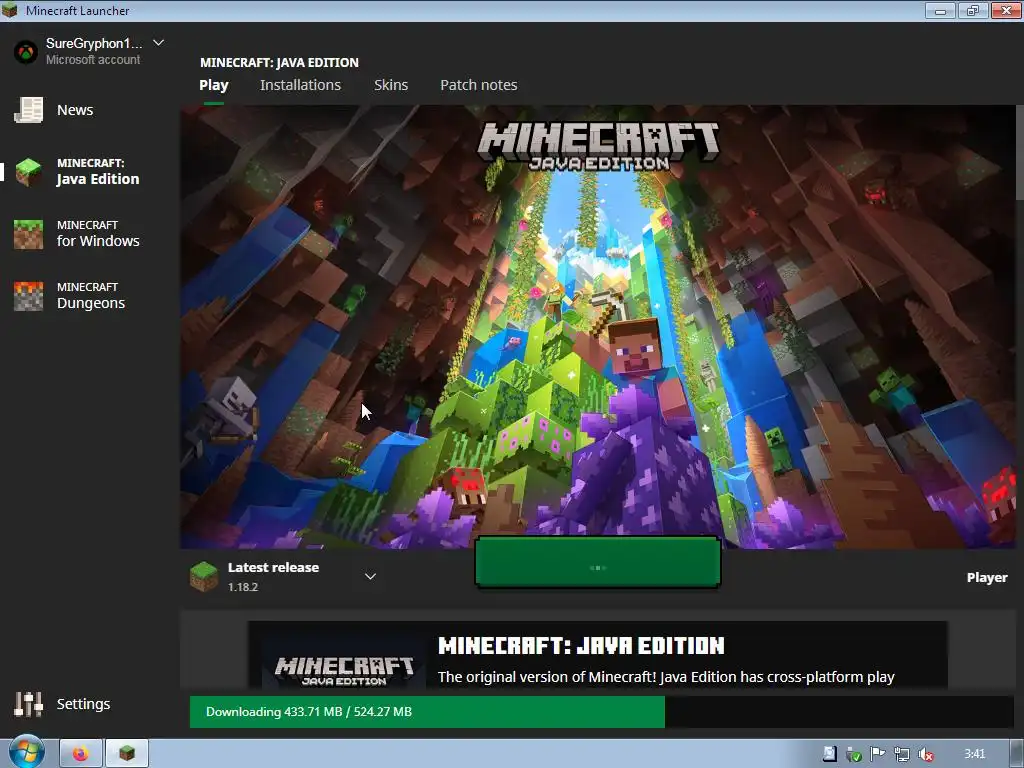
Task: Click the security shield tray icon
Action: (854, 755)
